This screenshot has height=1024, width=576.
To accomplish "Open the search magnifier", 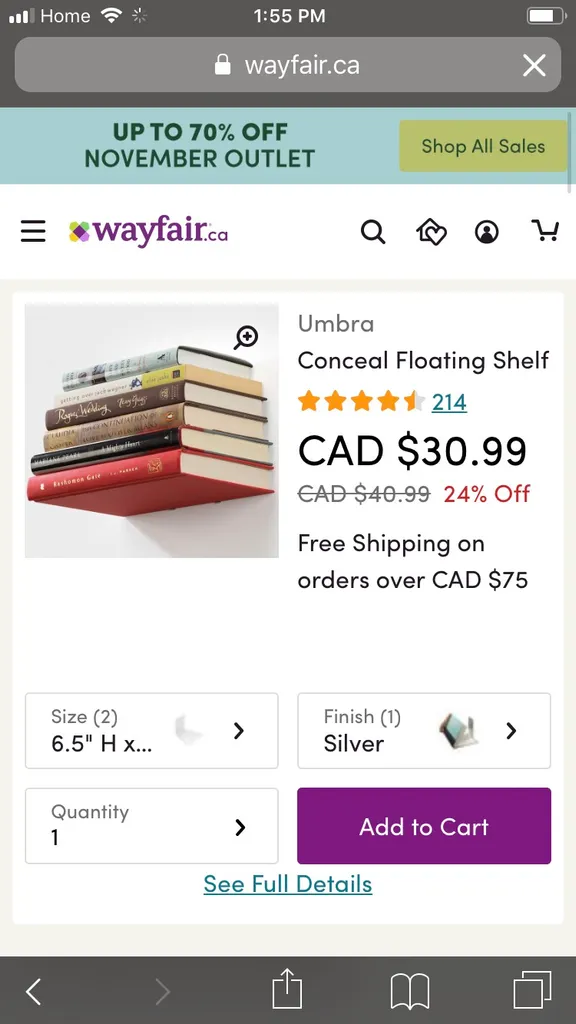I will click(373, 231).
